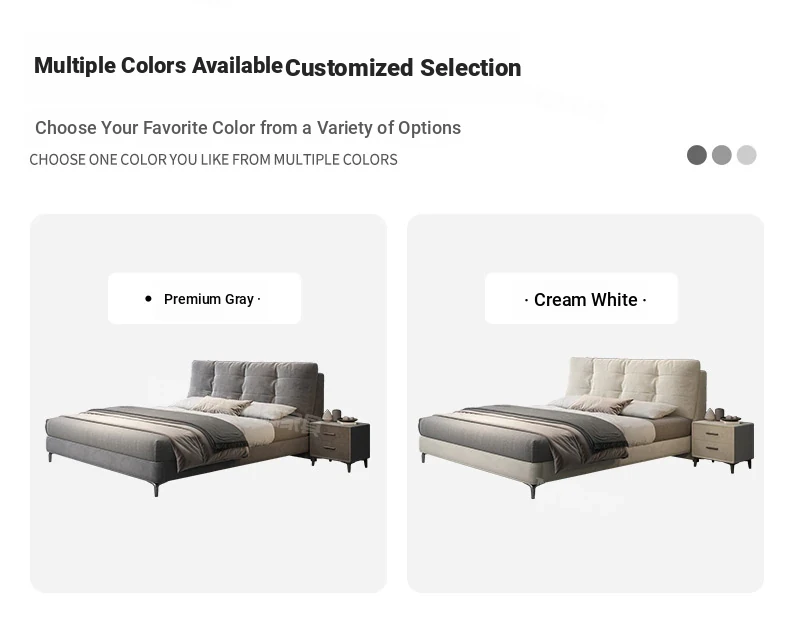
Task: Click the light gray color dot
Action: coord(746,155)
